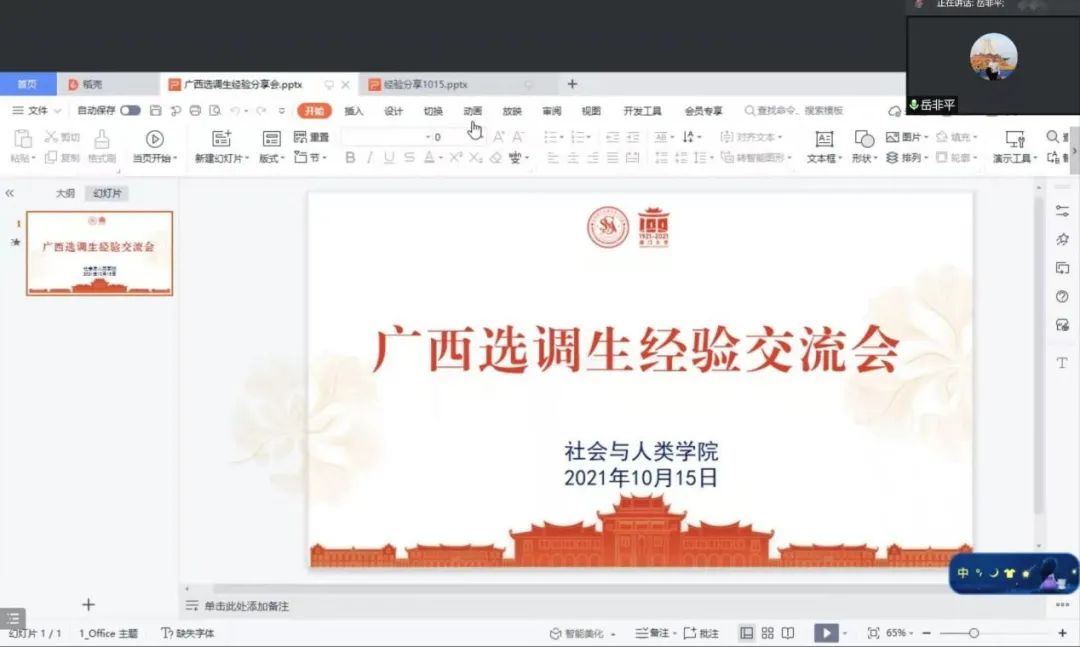Open the 65% zoom level dropdown

(897, 633)
